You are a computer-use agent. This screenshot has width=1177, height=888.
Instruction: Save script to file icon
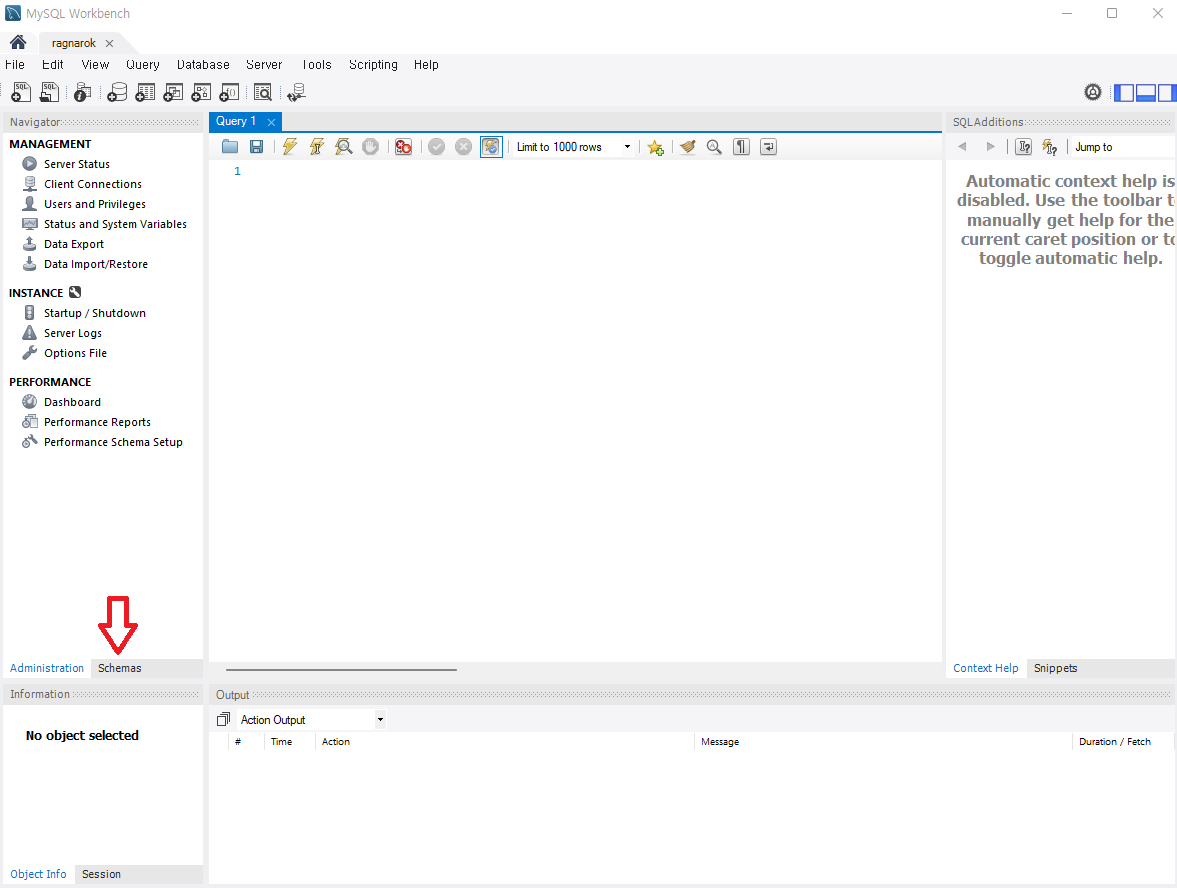pos(257,147)
